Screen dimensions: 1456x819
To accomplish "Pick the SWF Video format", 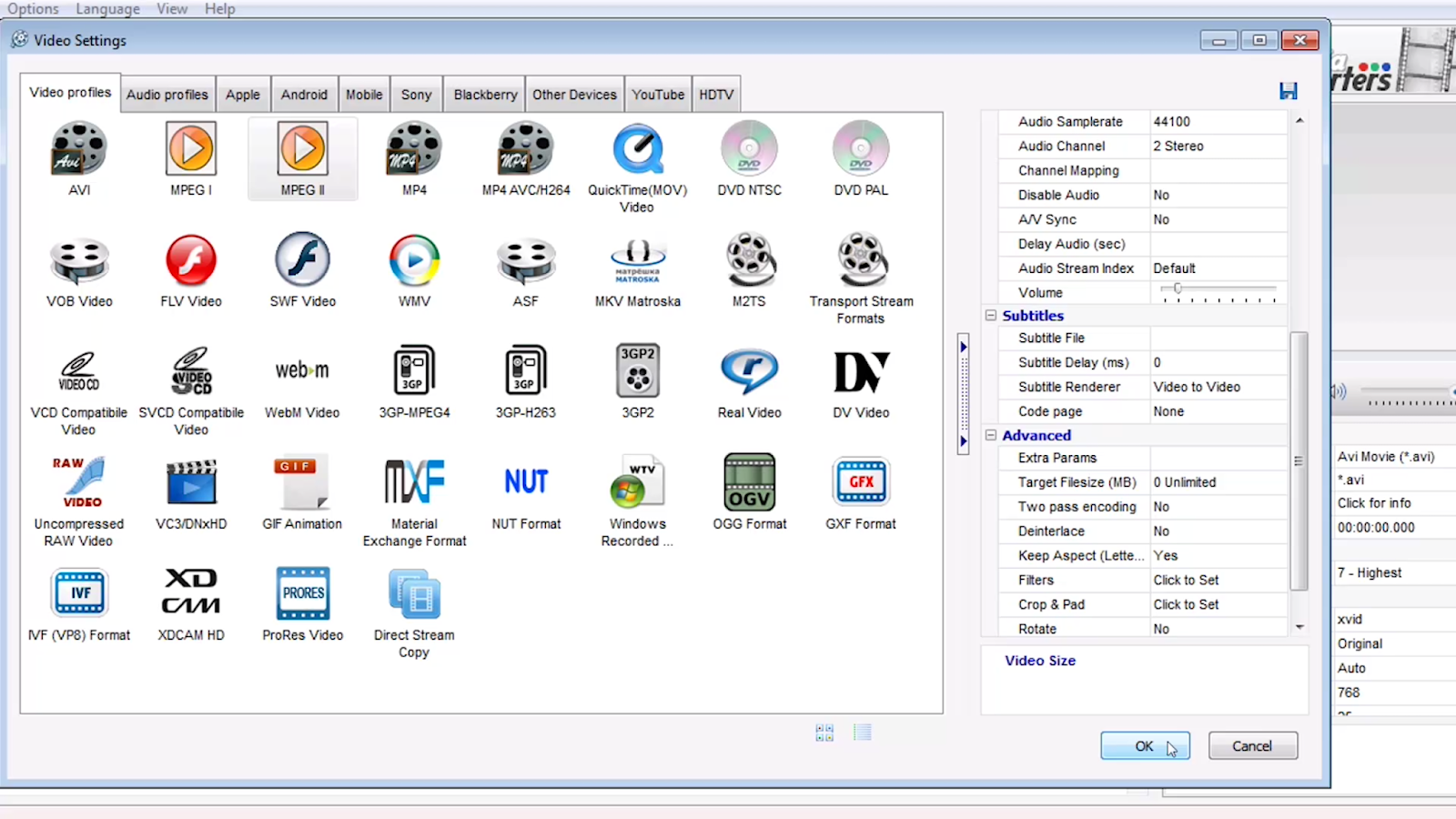I will [x=303, y=270].
